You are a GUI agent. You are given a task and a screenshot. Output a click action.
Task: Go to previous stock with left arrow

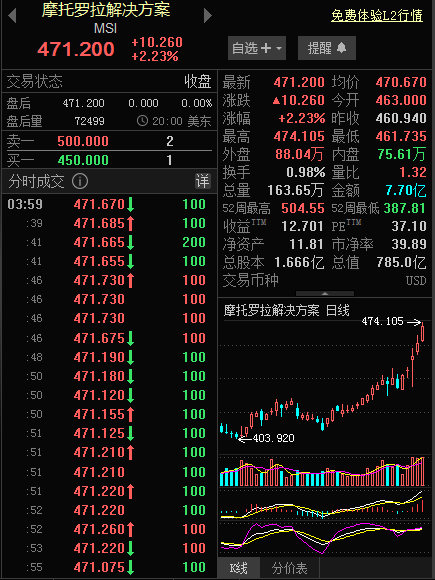[x=12, y=16]
